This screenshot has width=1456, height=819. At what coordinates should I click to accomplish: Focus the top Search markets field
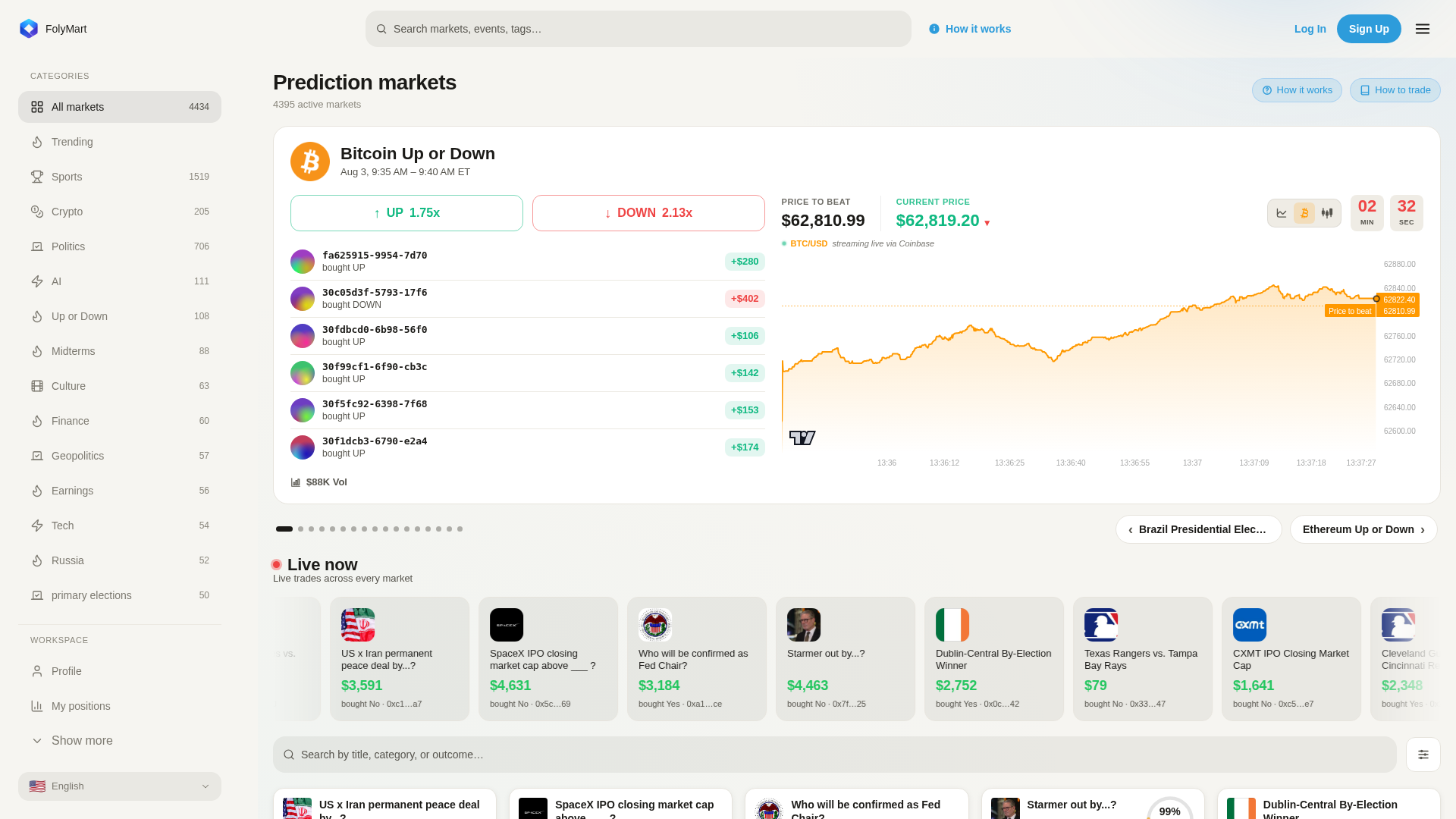click(639, 29)
